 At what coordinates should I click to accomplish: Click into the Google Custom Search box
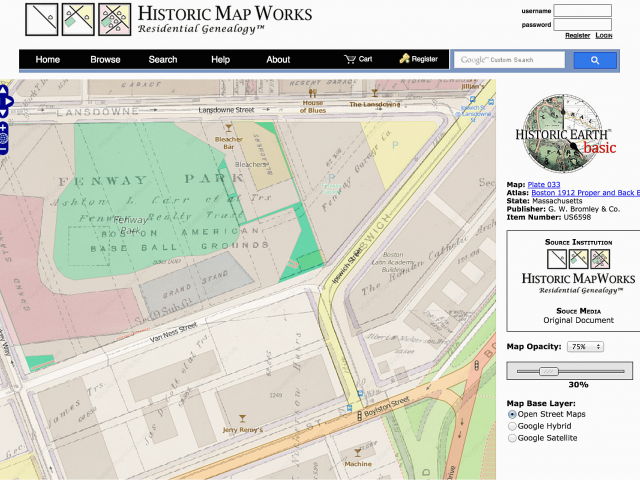click(509, 60)
